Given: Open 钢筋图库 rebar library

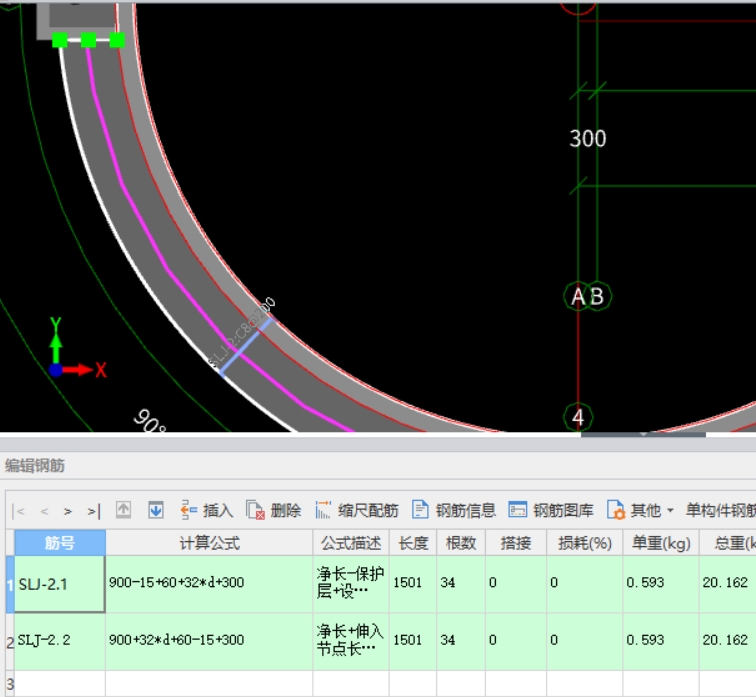Looking at the screenshot, I should click(x=551, y=510).
